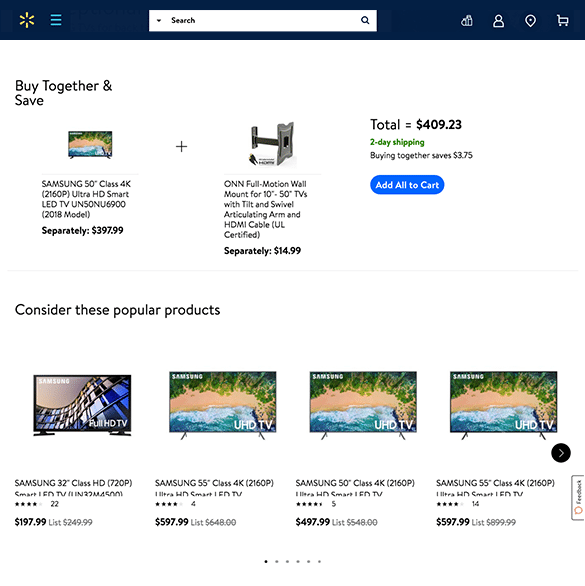Click the magnifying glass search icon

365,20
